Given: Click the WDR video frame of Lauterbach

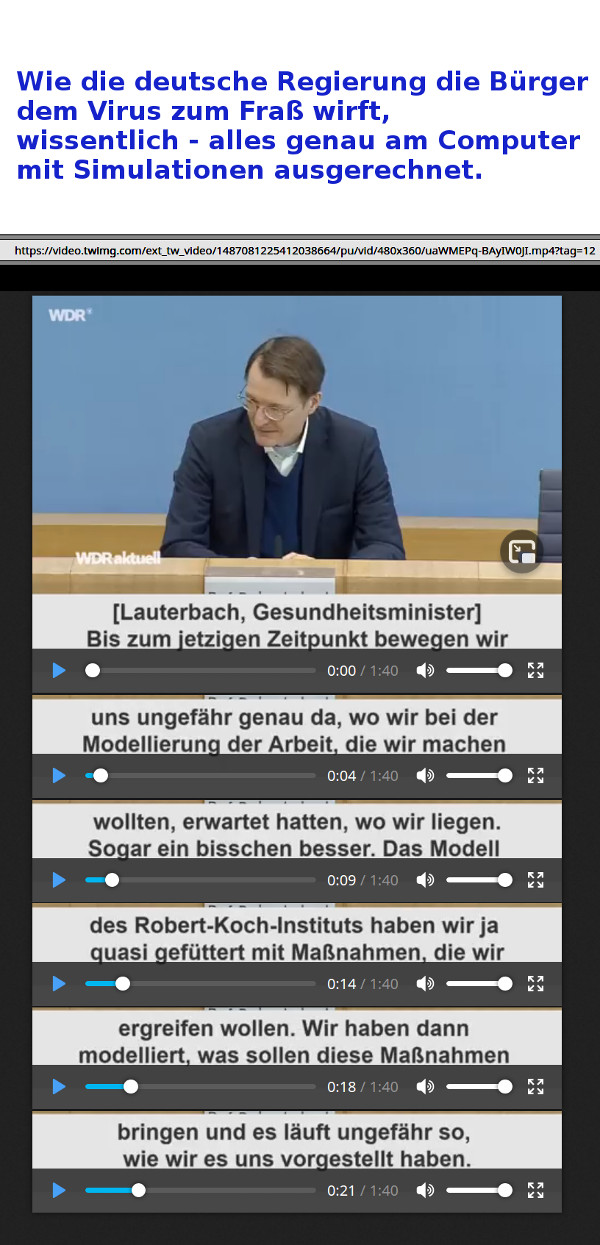Looking at the screenshot, I should coord(297,445).
